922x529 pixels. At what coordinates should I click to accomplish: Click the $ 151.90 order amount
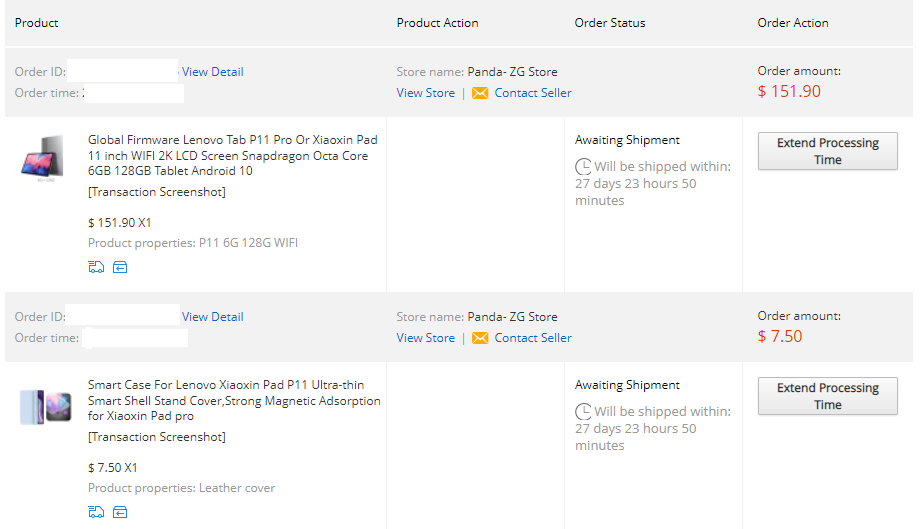[789, 92]
